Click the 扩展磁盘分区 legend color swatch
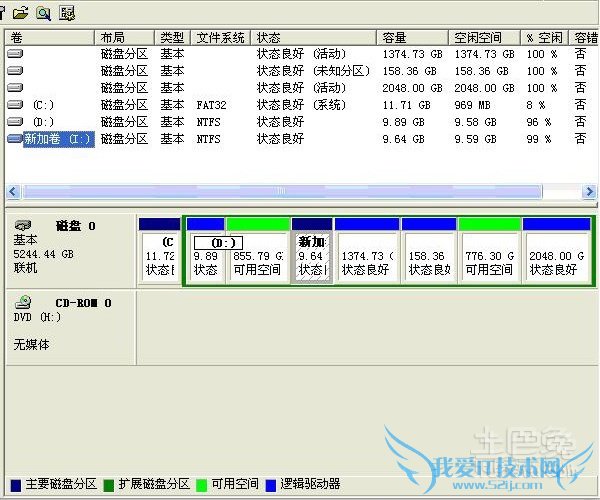Viewport: 600px width, 500px height. pos(109,485)
